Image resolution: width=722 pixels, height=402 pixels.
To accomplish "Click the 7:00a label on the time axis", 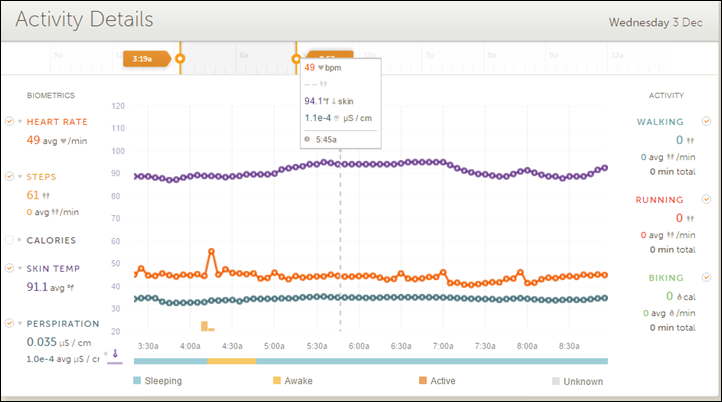I will click(443, 346).
